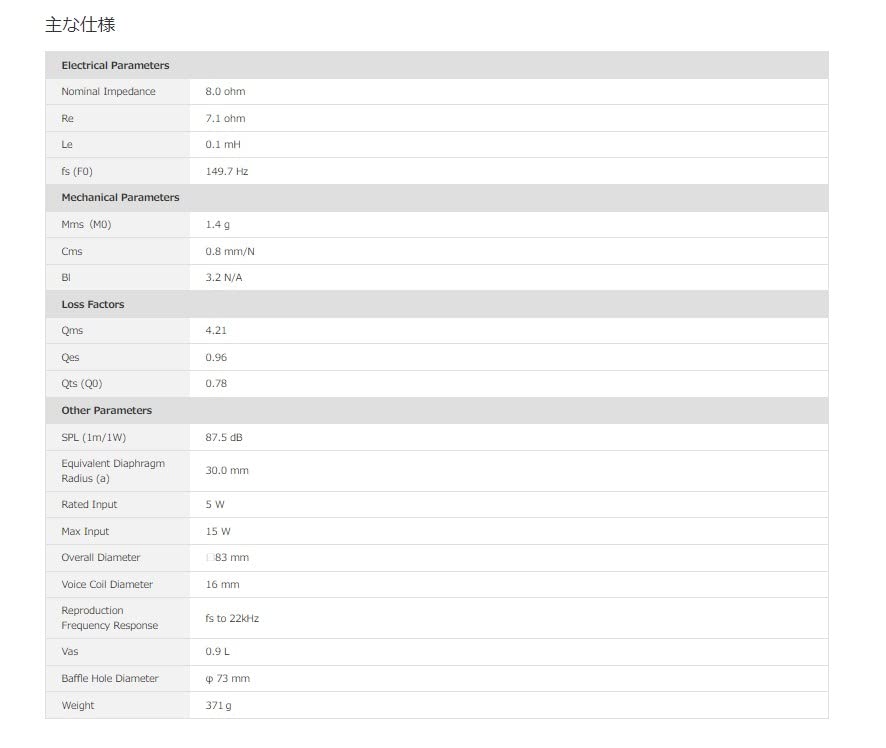Select the 3.2 N/A Bl value

(223, 277)
